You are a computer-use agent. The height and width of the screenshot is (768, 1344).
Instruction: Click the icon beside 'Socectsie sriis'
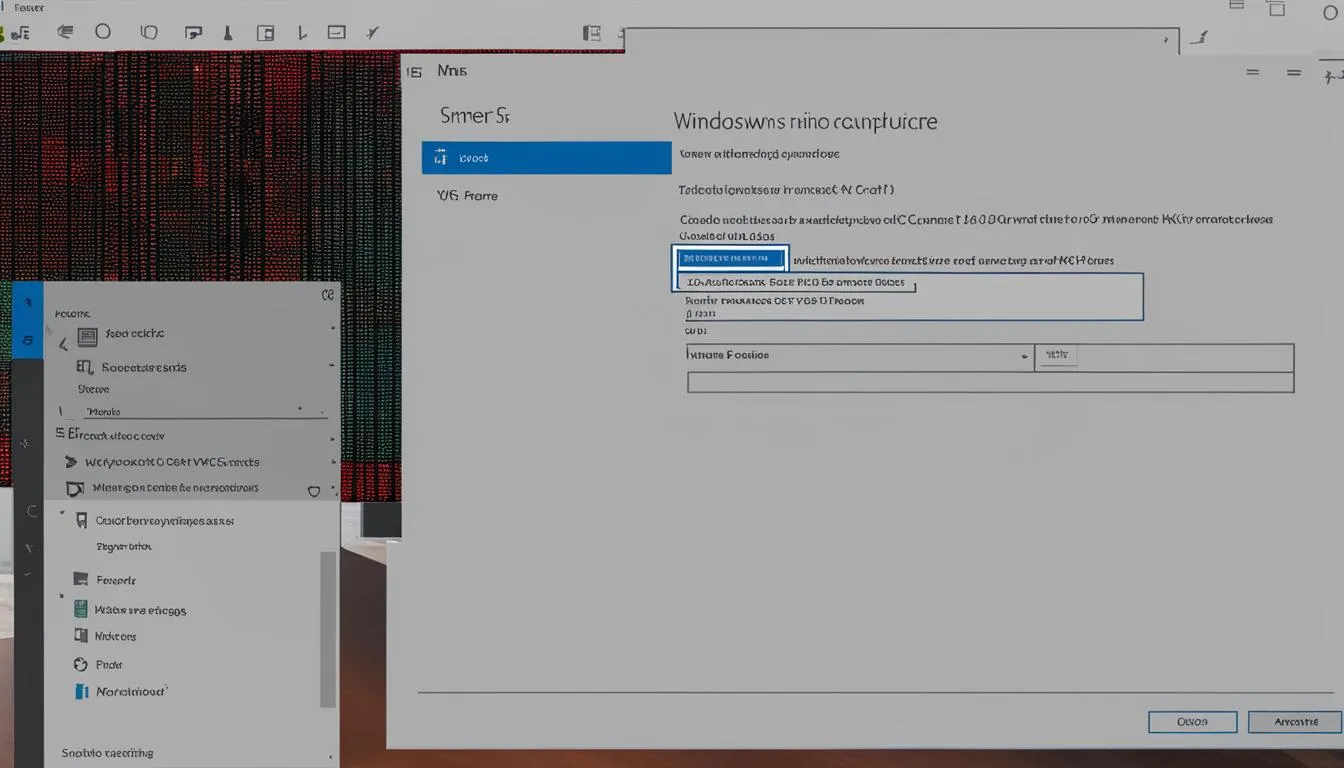[x=85, y=368]
